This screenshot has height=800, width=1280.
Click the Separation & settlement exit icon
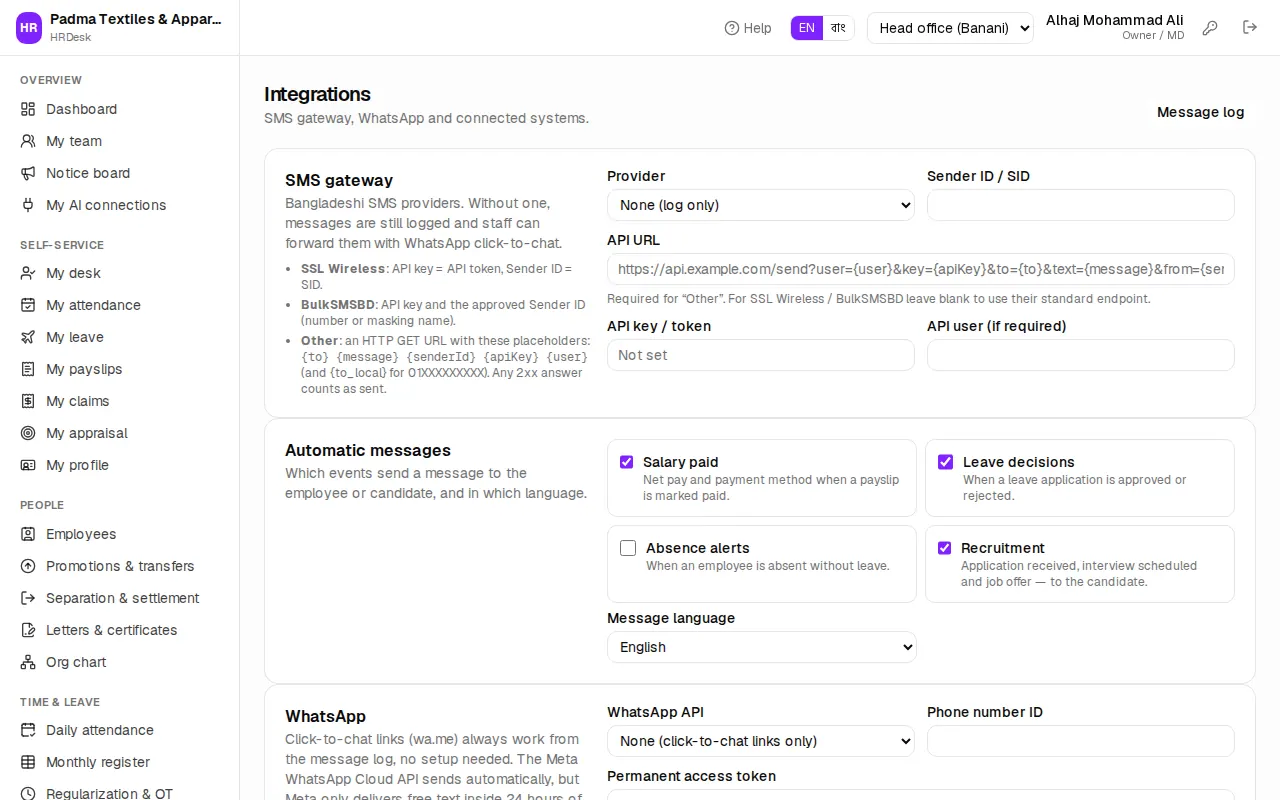(x=28, y=598)
